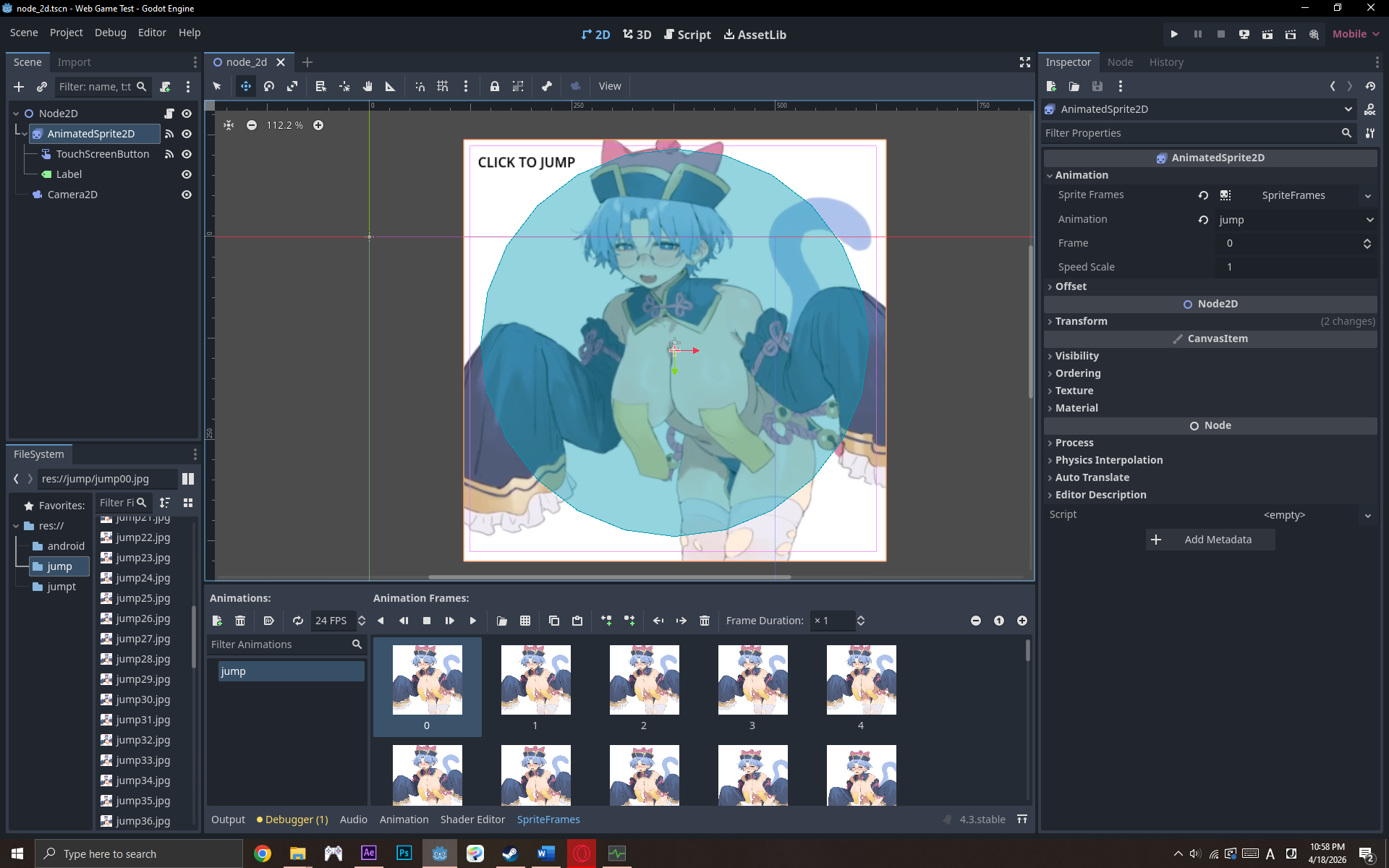Instantiate child scene with link icon
Viewport: 1389px width, 868px height.
pyautogui.click(x=42, y=87)
